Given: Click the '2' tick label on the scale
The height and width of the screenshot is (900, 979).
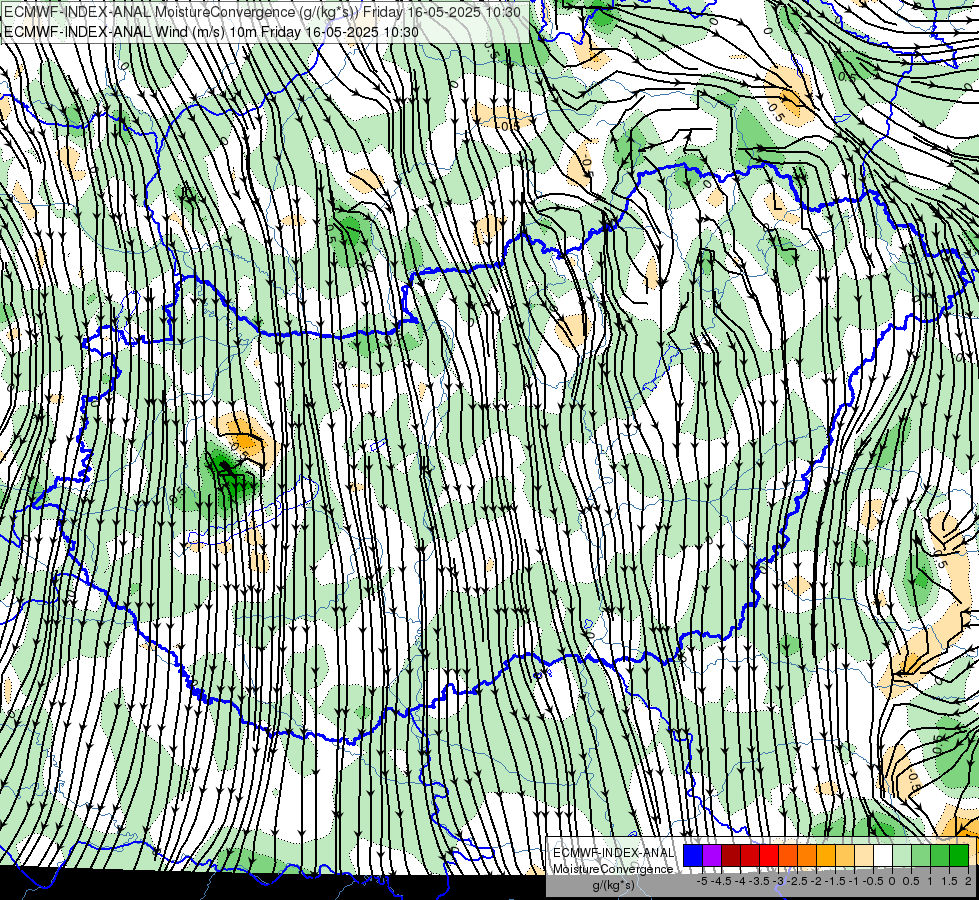Looking at the screenshot, I should (968, 881).
